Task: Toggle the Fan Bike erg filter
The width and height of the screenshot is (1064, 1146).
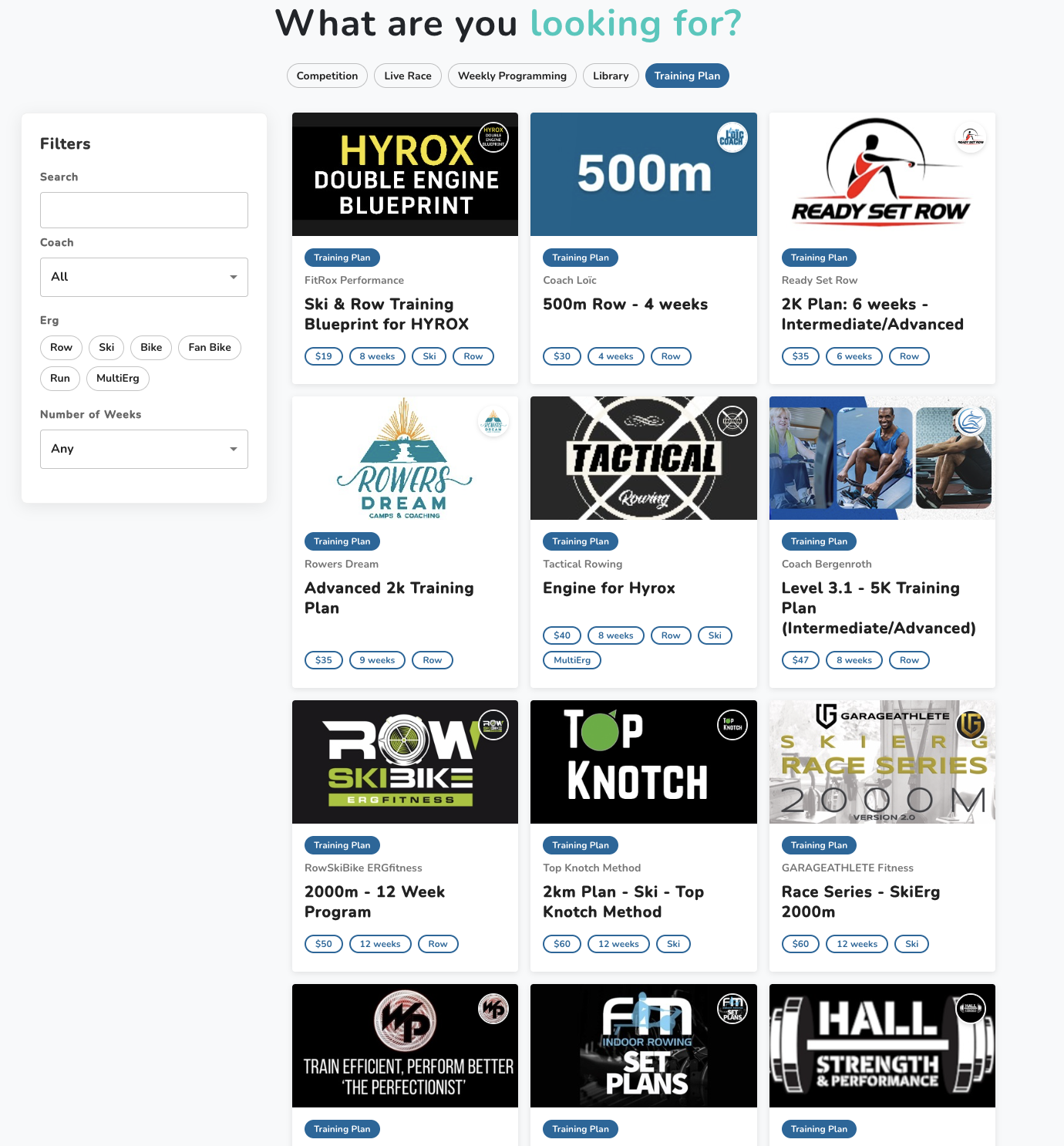Action: pyautogui.click(x=210, y=348)
